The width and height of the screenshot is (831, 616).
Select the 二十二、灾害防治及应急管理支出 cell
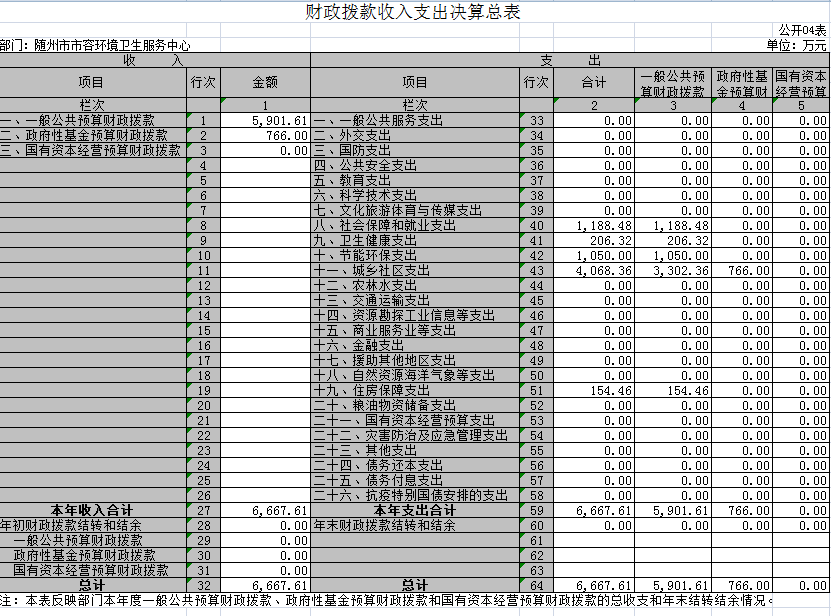pos(415,436)
